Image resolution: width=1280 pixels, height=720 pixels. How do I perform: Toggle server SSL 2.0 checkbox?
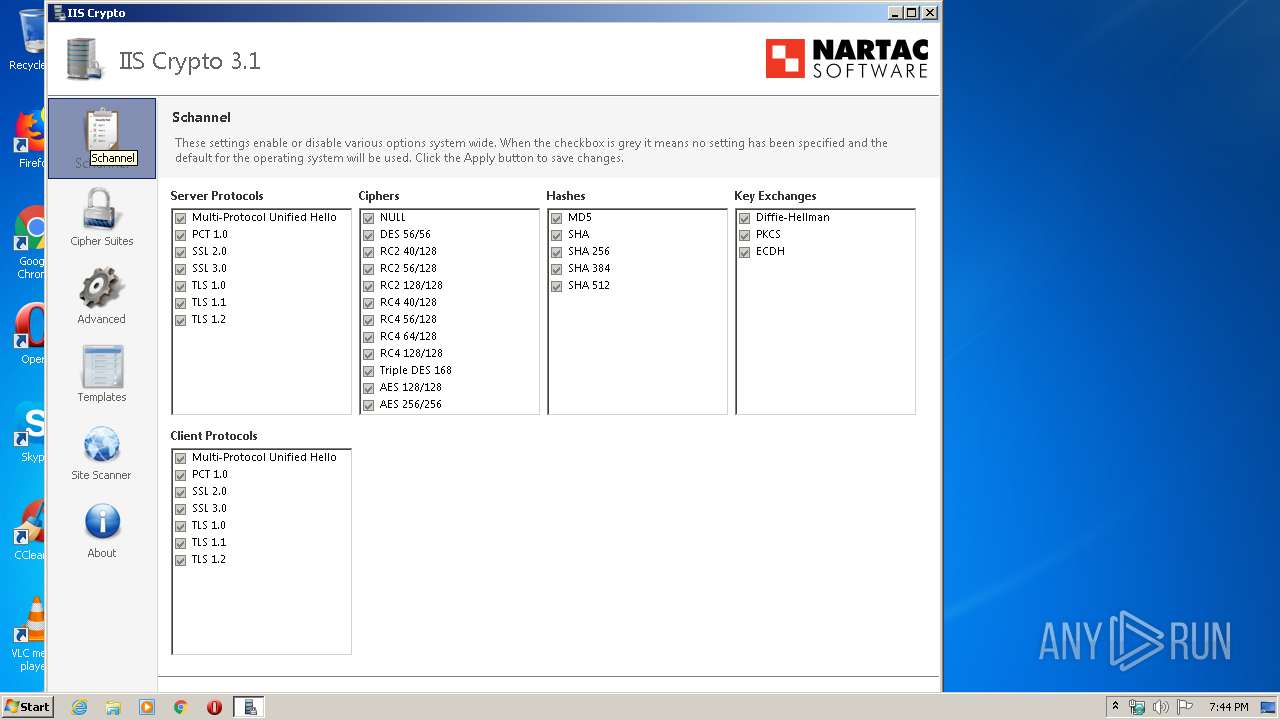click(x=181, y=252)
